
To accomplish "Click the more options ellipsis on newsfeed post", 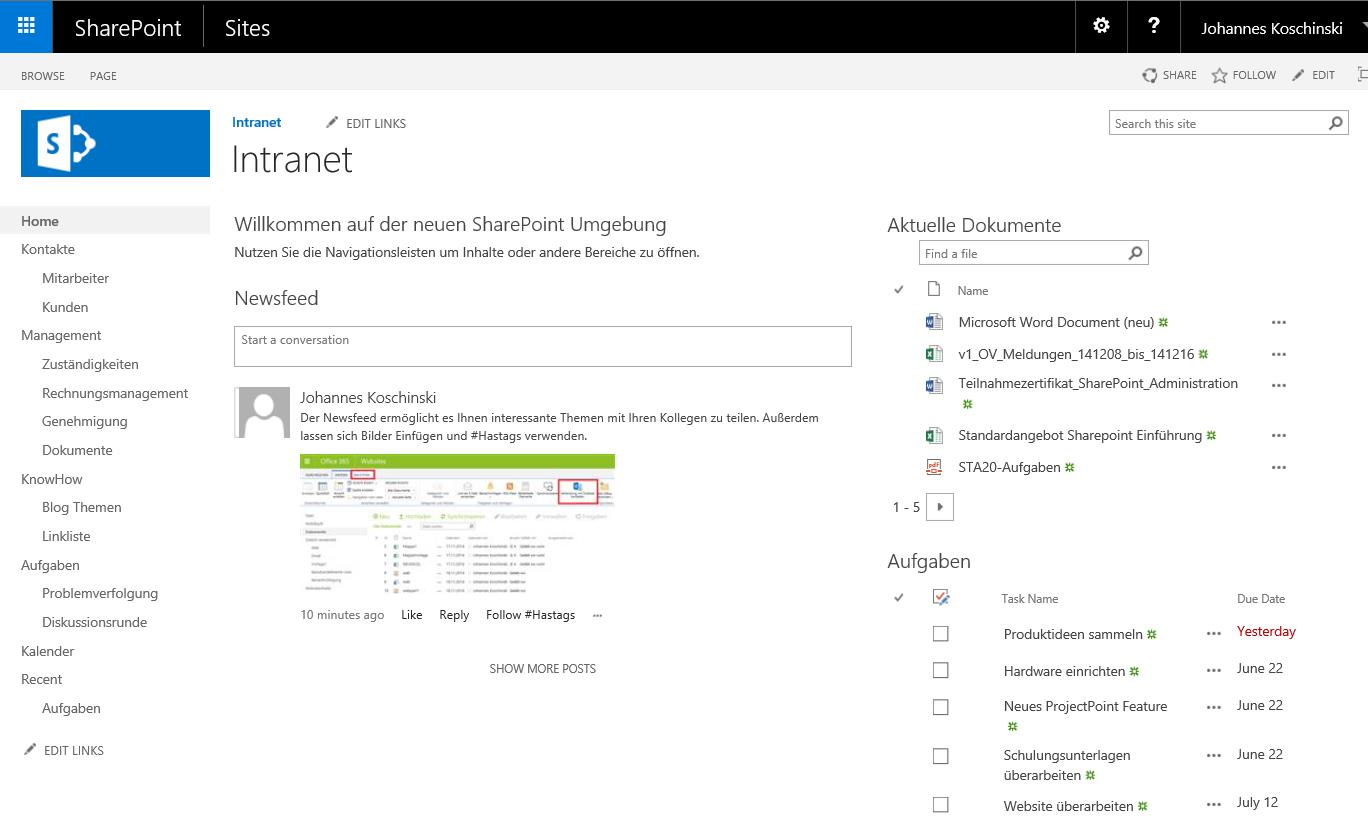I will [597, 616].
